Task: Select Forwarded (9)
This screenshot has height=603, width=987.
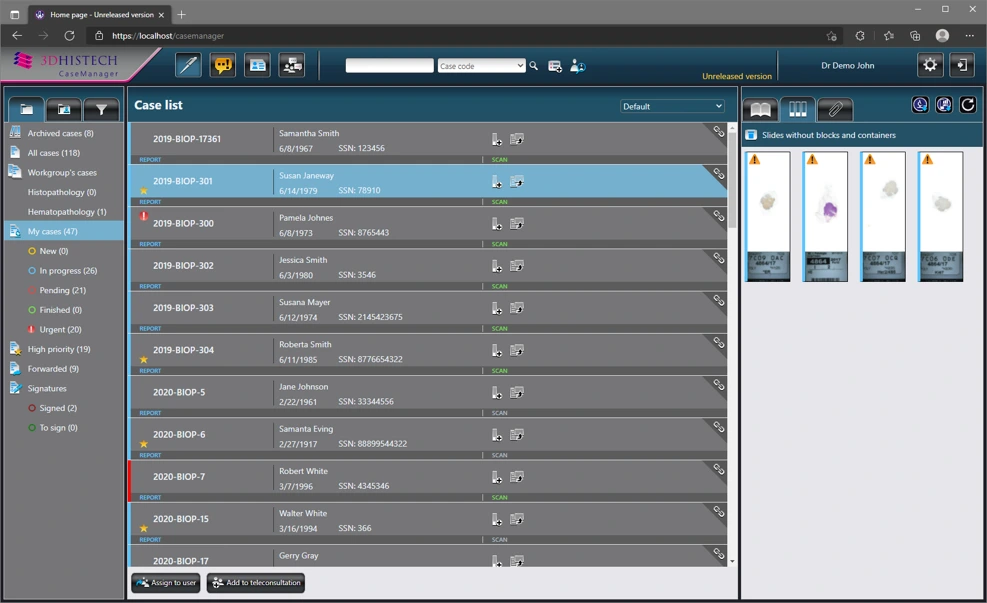Action: click(53, 369)
